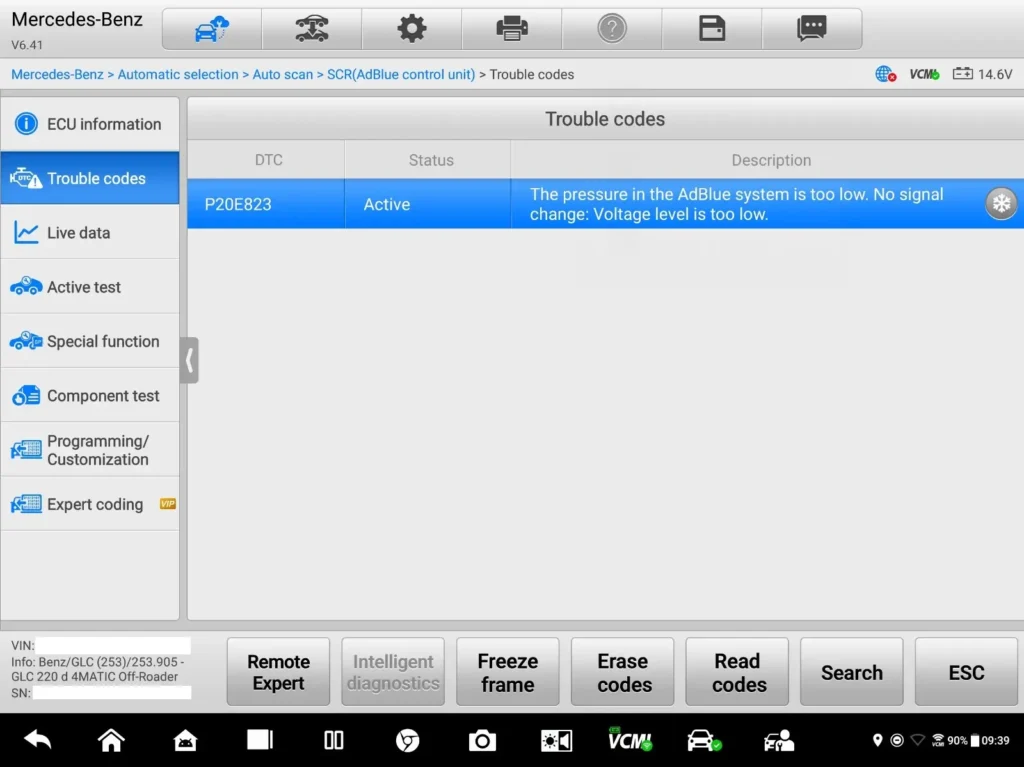This screenshot has width=1024, height=767.
Task: Tap the V6.41 version label
Action: (27, 45)
